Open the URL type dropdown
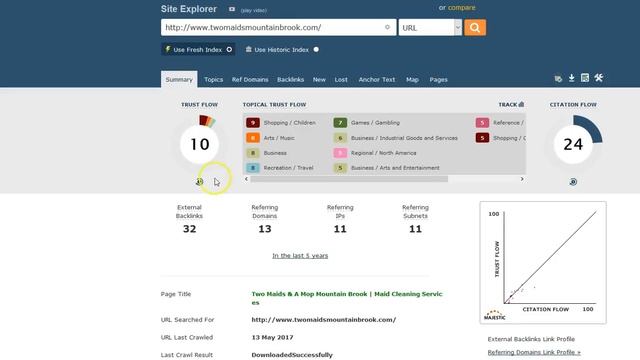This screenshot has width=640, height=360. click(x=430, y=28)
